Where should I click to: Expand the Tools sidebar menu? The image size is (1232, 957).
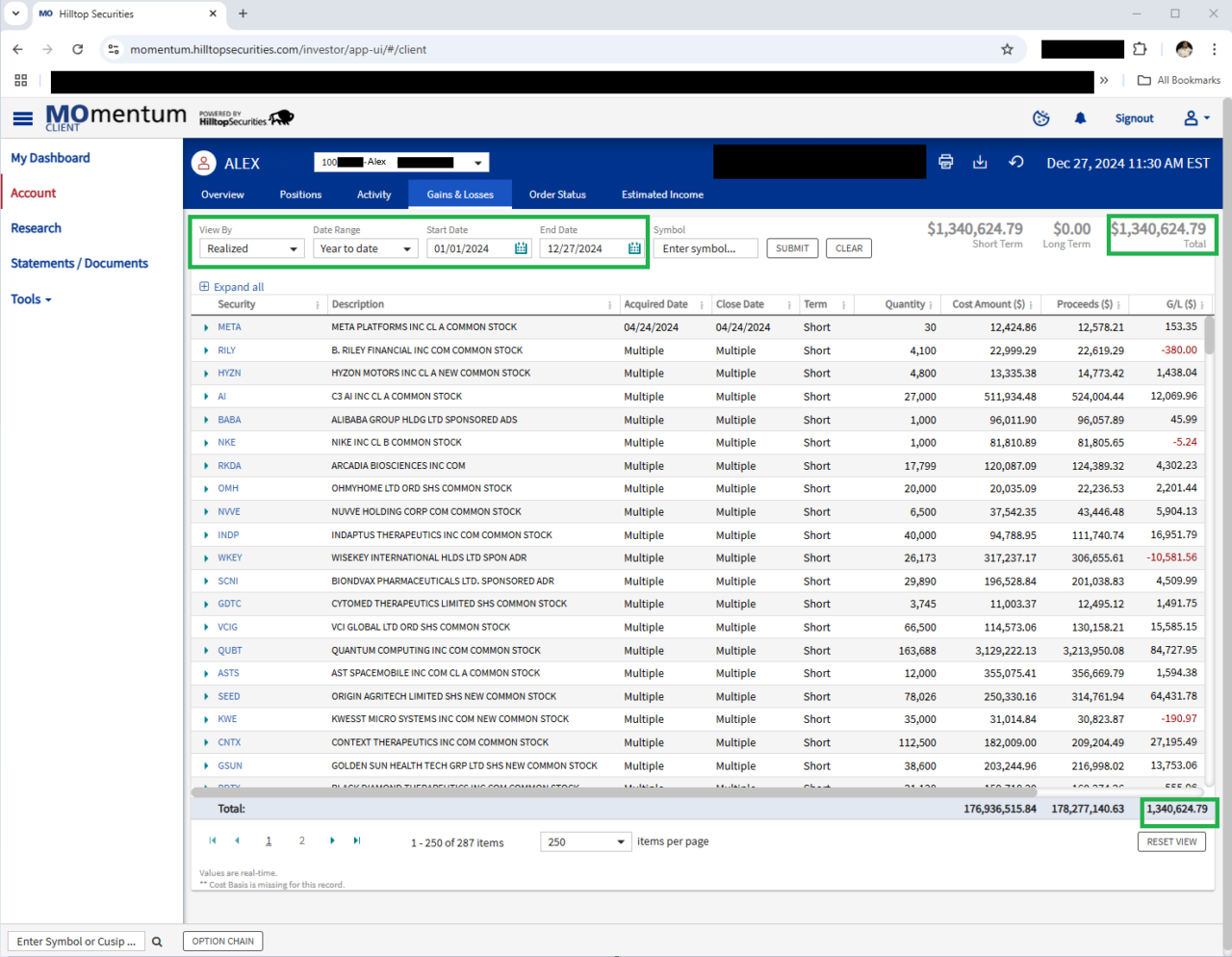[31, 299]
